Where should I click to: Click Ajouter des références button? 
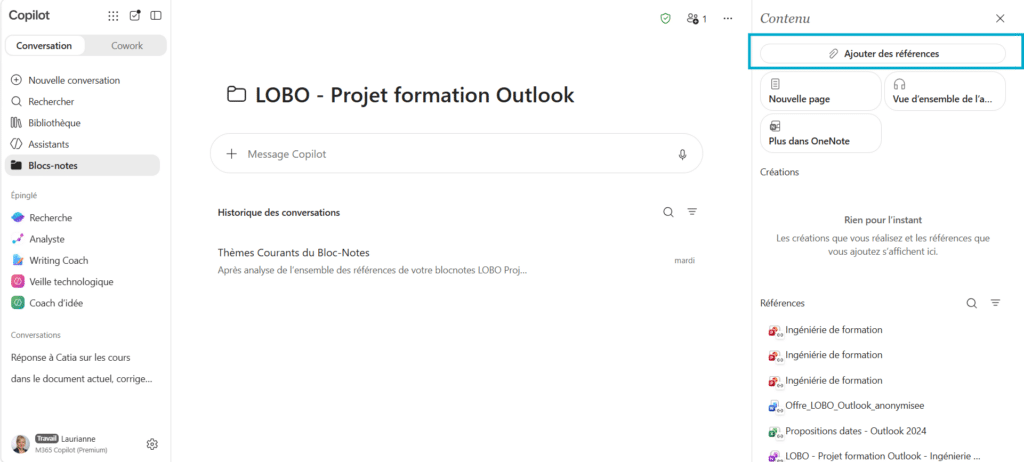[883, 54]
